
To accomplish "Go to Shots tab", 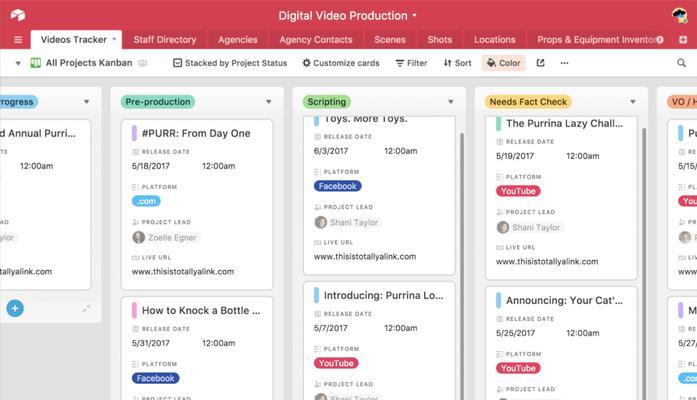I will [440, 40].
